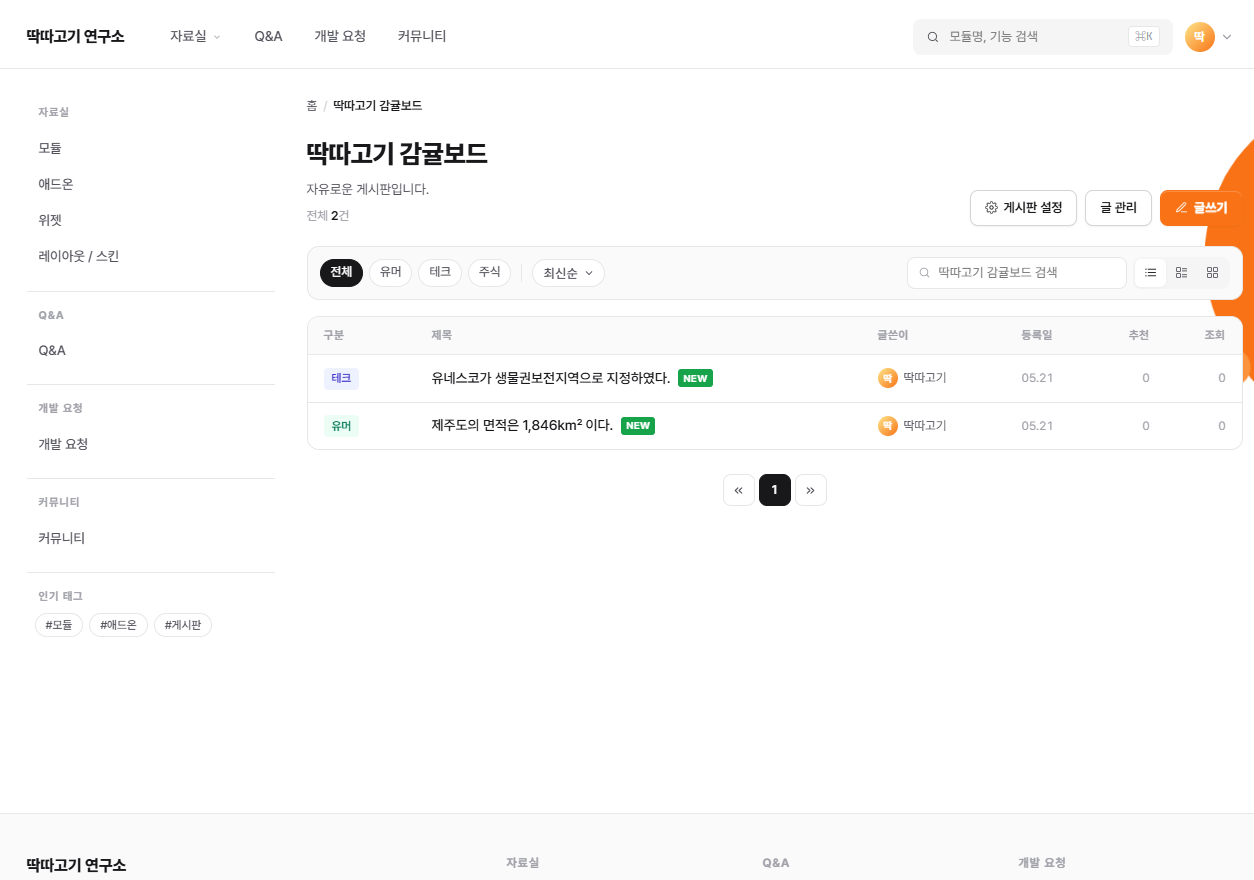1254x880 pixels.
Task: Click the 딱따고기 연구소 header logo
Action: 76,36
